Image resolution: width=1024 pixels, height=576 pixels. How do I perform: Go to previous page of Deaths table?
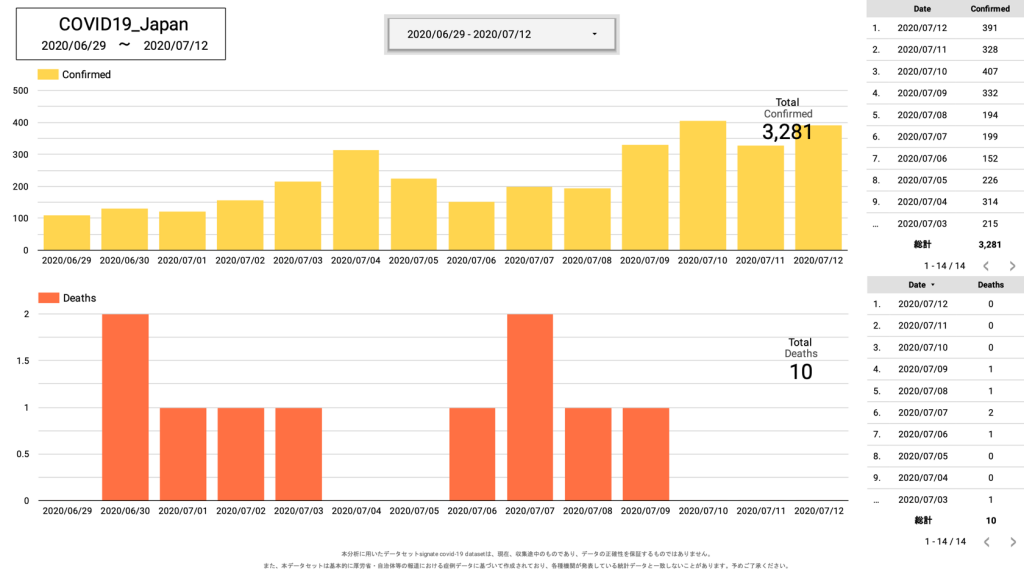985,542
